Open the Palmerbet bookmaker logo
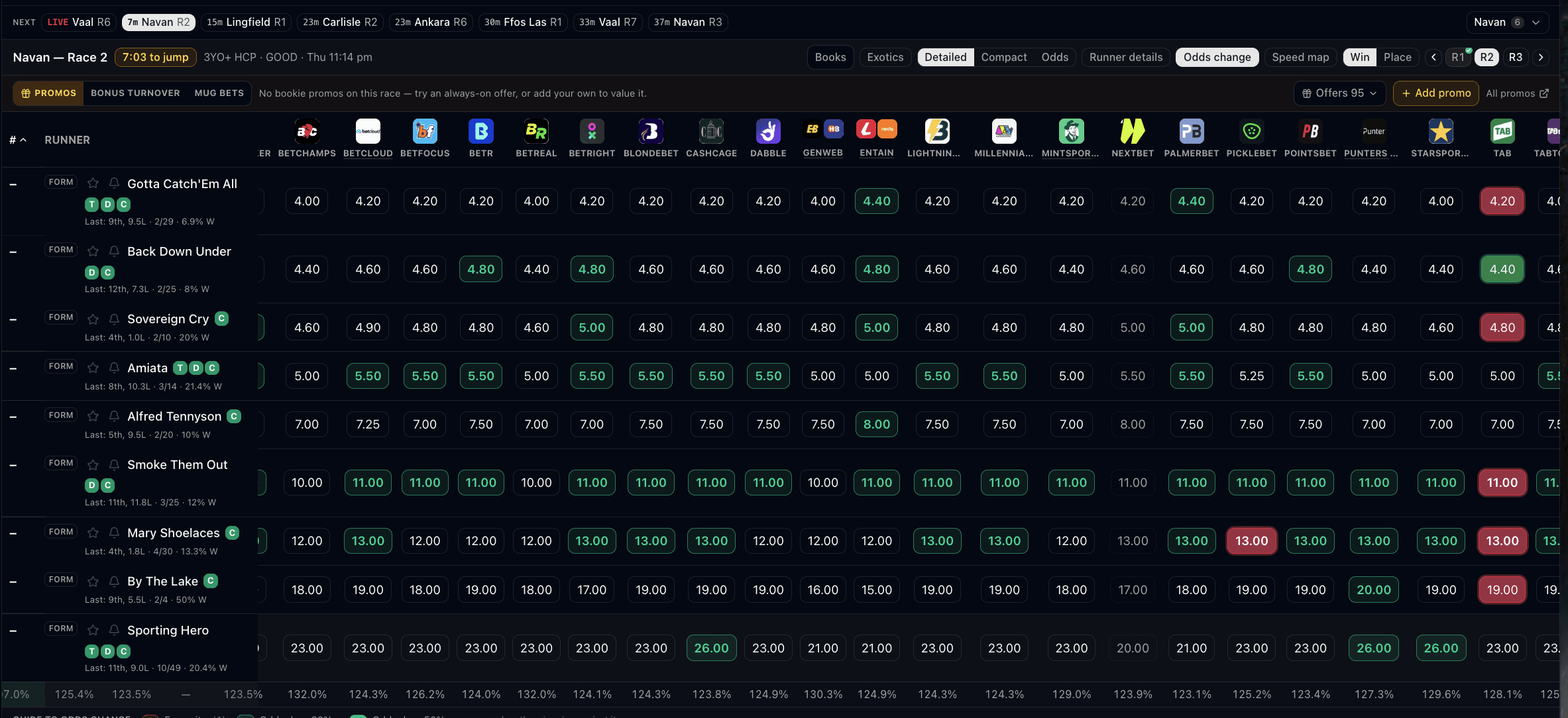The height and width of the screenshot is (718, 1568). [x=1192, y=131]
